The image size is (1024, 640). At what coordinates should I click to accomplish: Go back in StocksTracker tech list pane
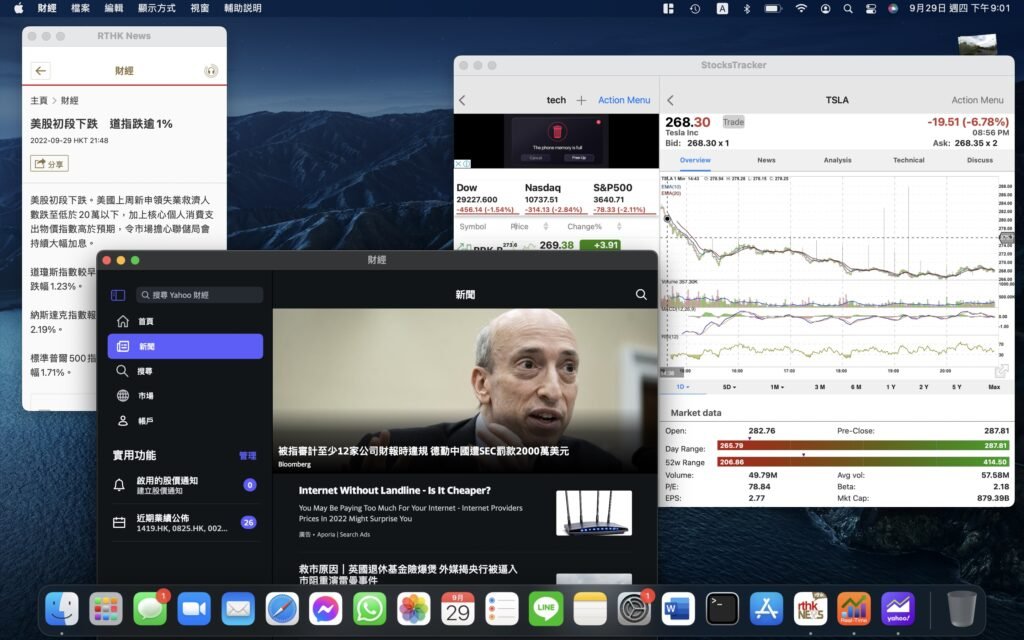coord(462,100)
